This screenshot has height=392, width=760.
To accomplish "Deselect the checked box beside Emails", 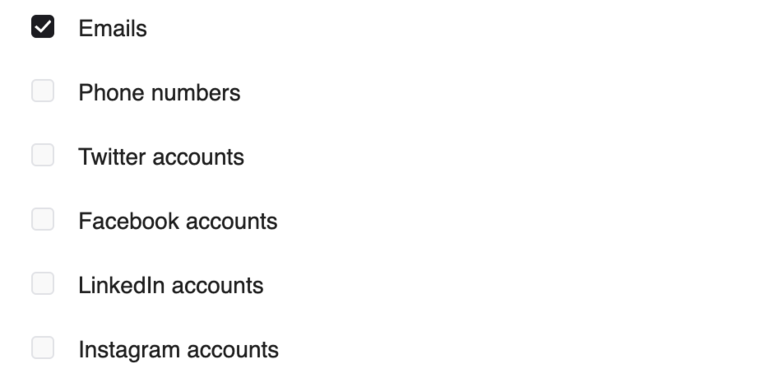I will [x=43, y=26].
